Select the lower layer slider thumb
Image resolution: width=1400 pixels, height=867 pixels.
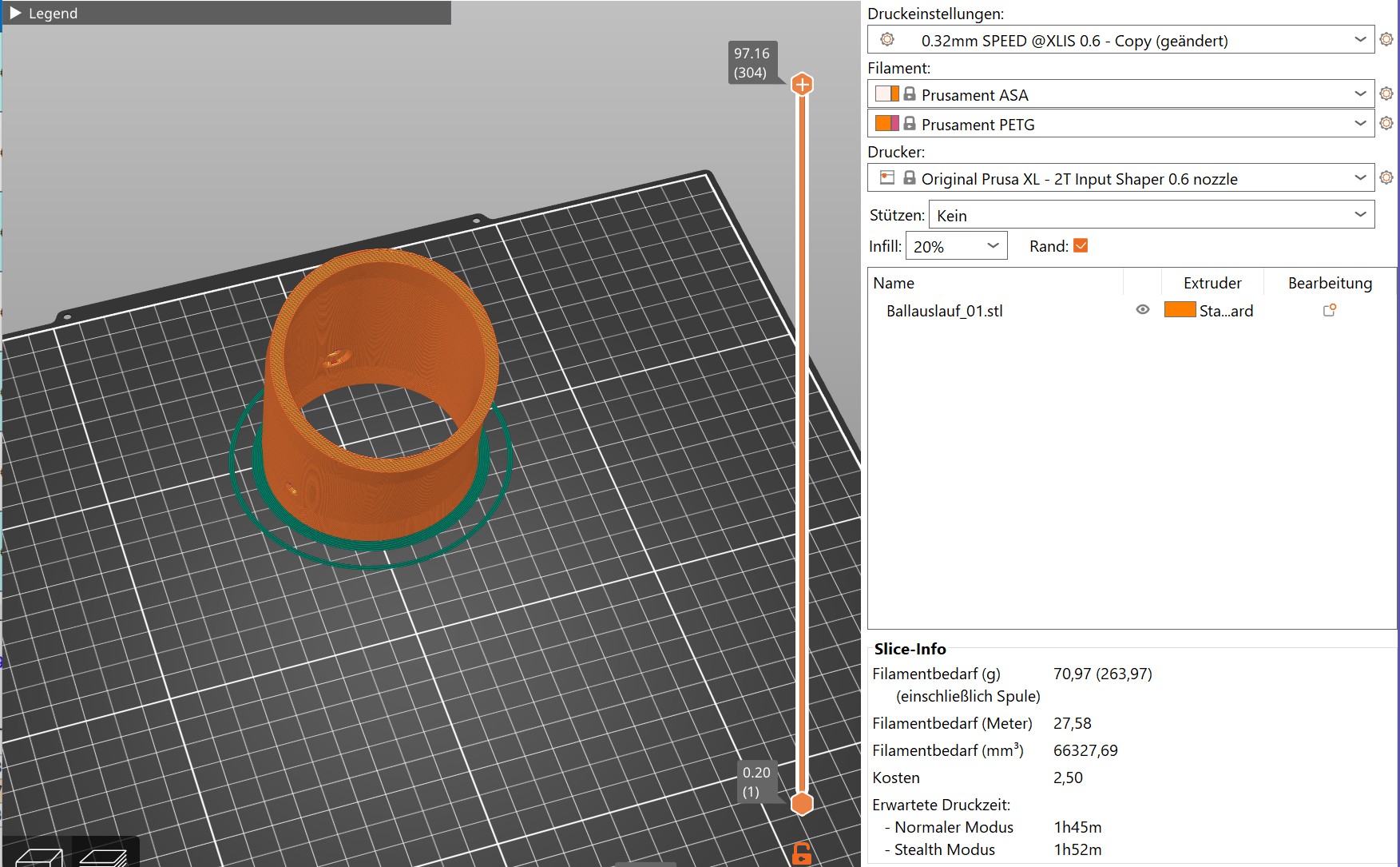click(x=802, y=804)
